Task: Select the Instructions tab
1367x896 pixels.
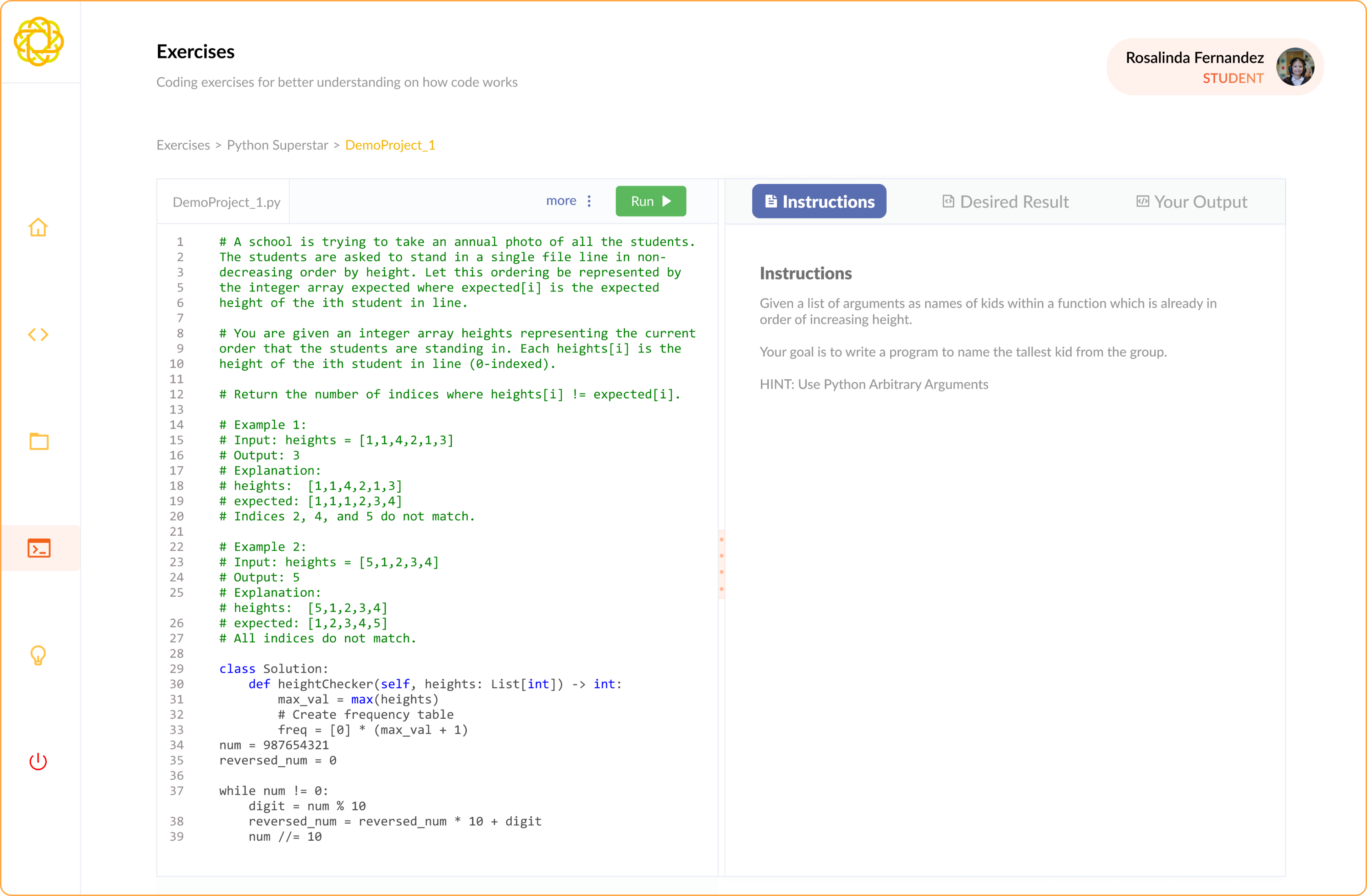Action: click(x=819, y=201)
